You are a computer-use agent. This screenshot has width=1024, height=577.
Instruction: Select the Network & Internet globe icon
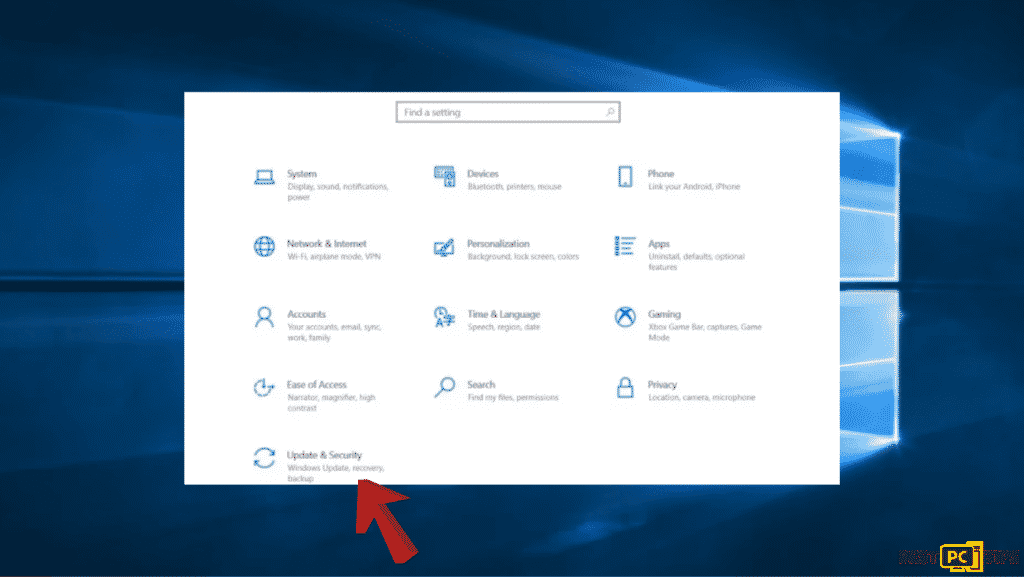tap(264, 246)
